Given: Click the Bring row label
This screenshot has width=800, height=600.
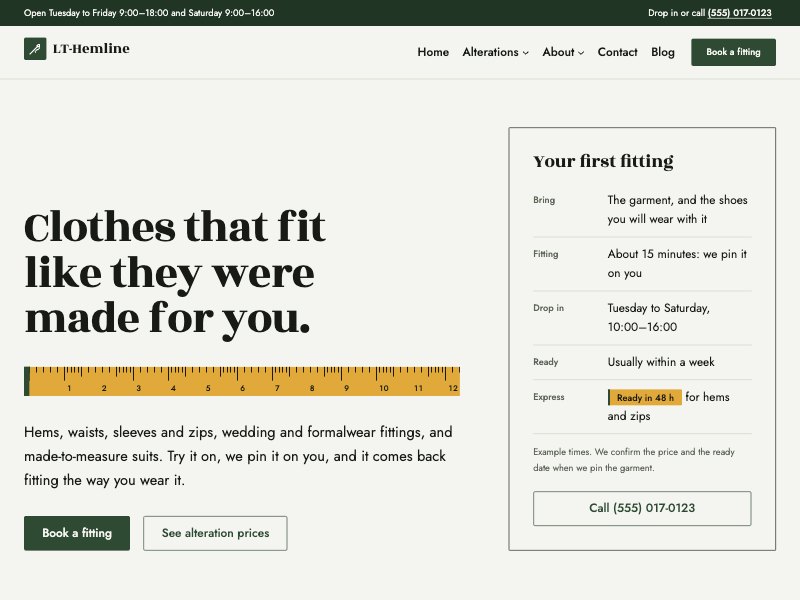Looking at the screenshot, I should tap(544, 200).
